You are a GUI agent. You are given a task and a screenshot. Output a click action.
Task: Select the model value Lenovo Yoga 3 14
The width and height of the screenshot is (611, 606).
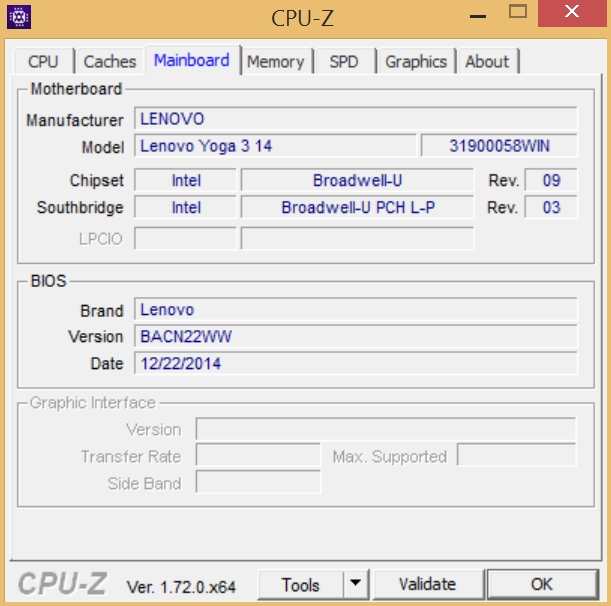tap(275, 146)
